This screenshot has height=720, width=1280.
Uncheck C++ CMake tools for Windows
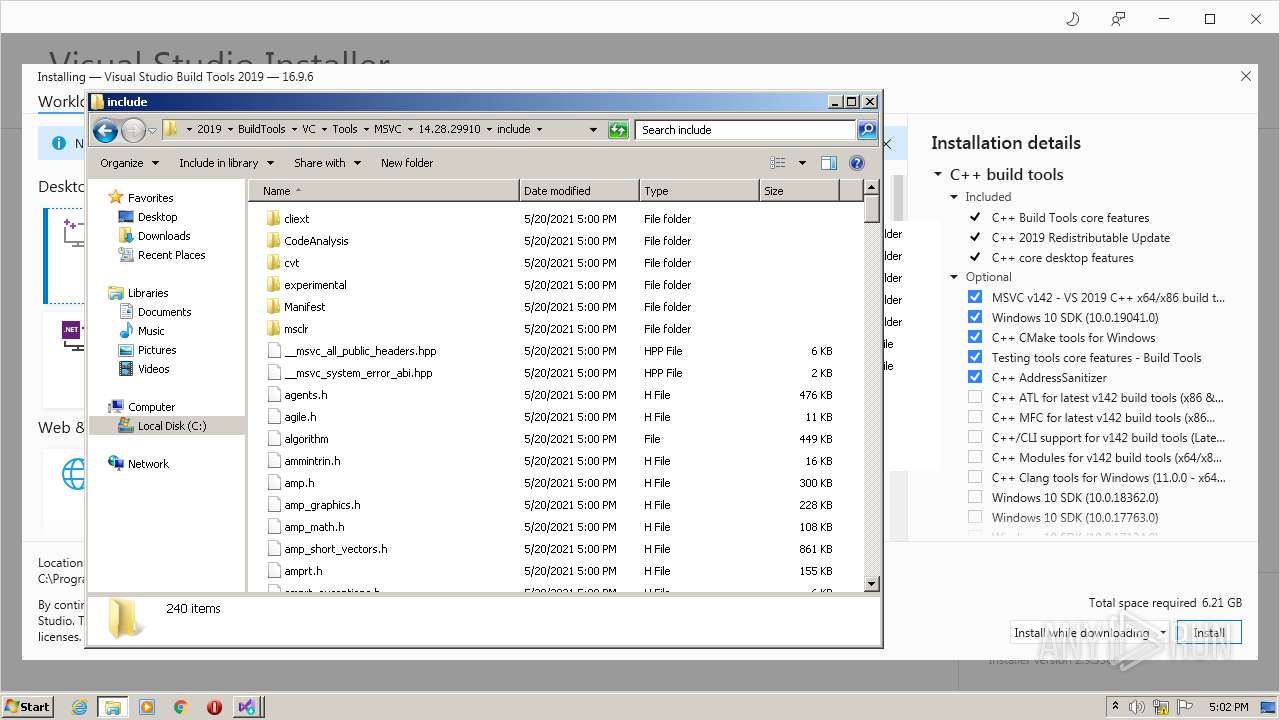click(975, 337)
